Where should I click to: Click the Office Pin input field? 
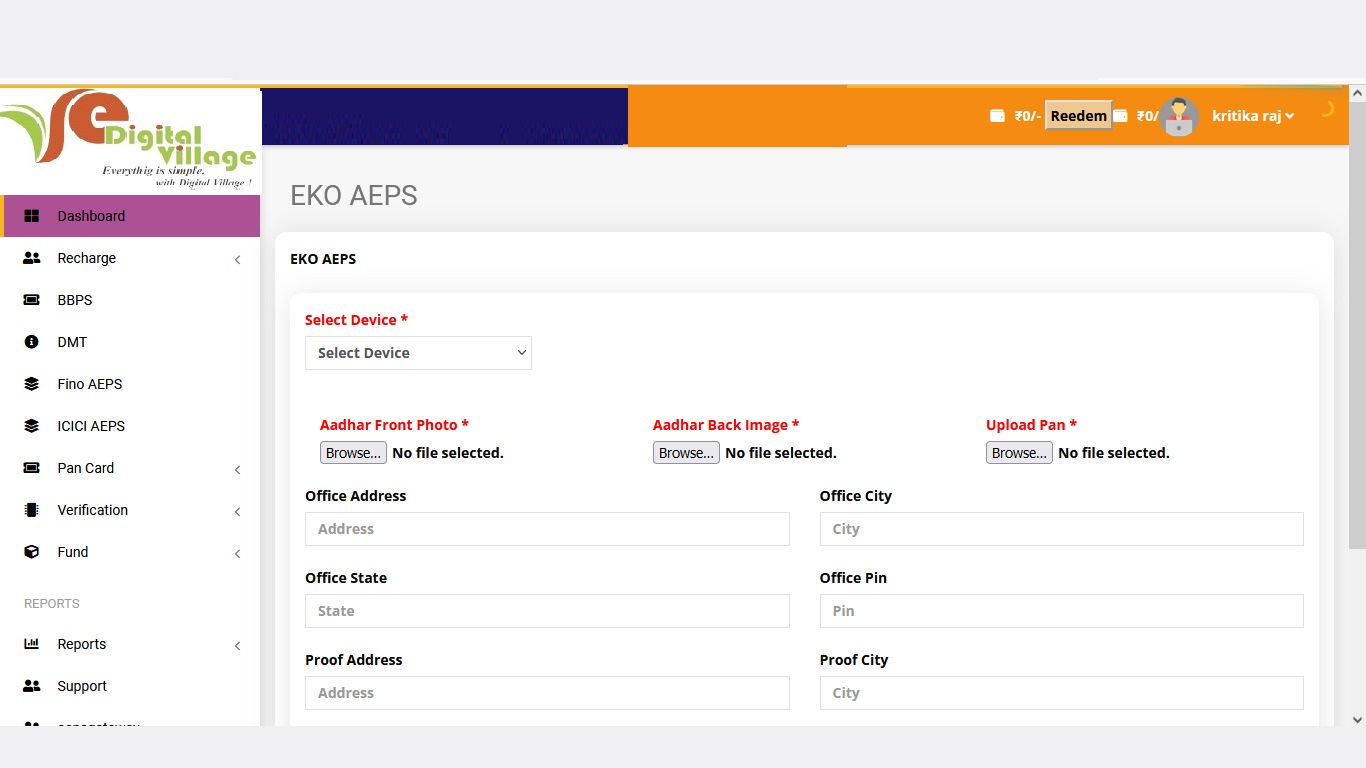click(1061, 611)
